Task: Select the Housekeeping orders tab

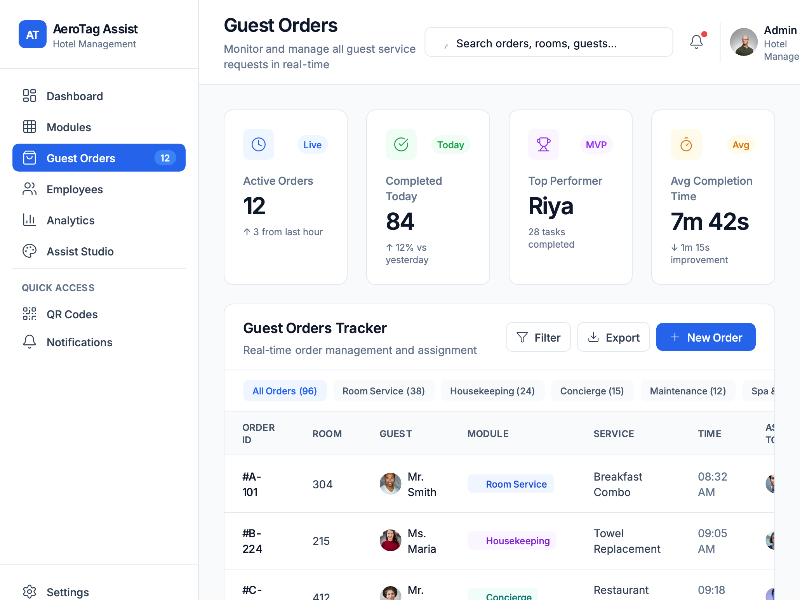Action: (x=493, y=391)
